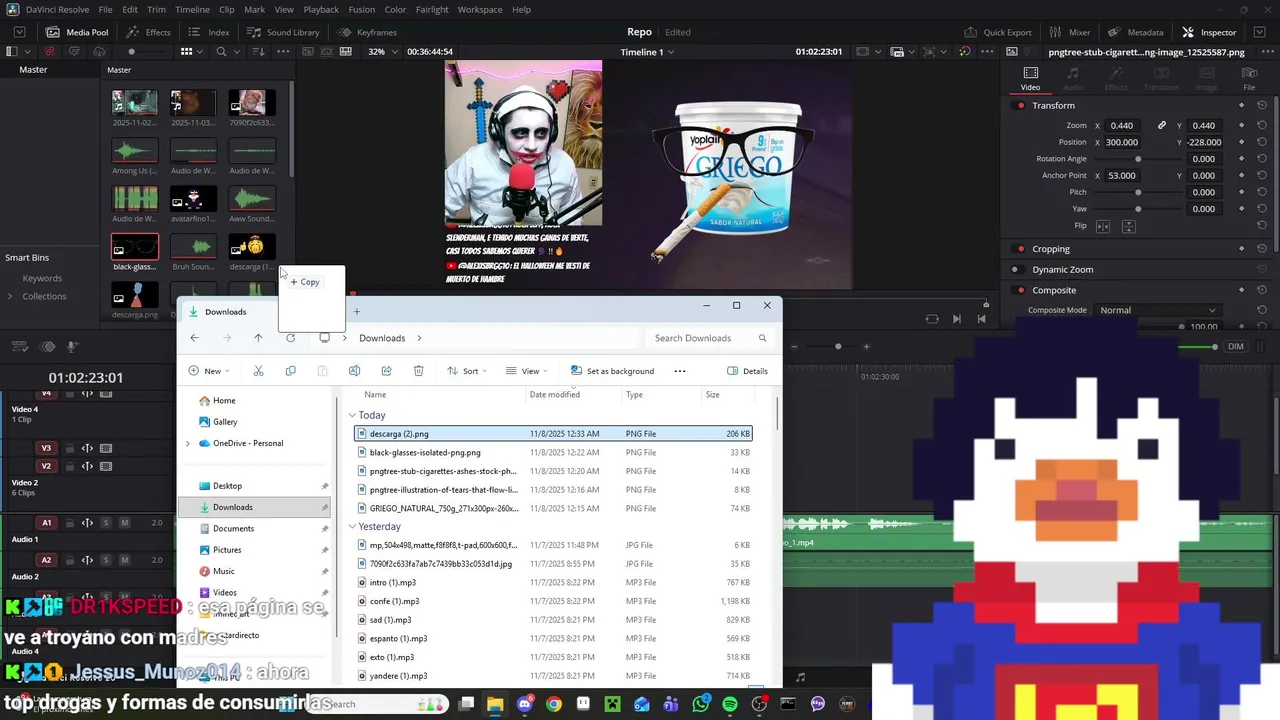Click the Set as background button
Screen dimensions: 1280x720
(612, 371)
